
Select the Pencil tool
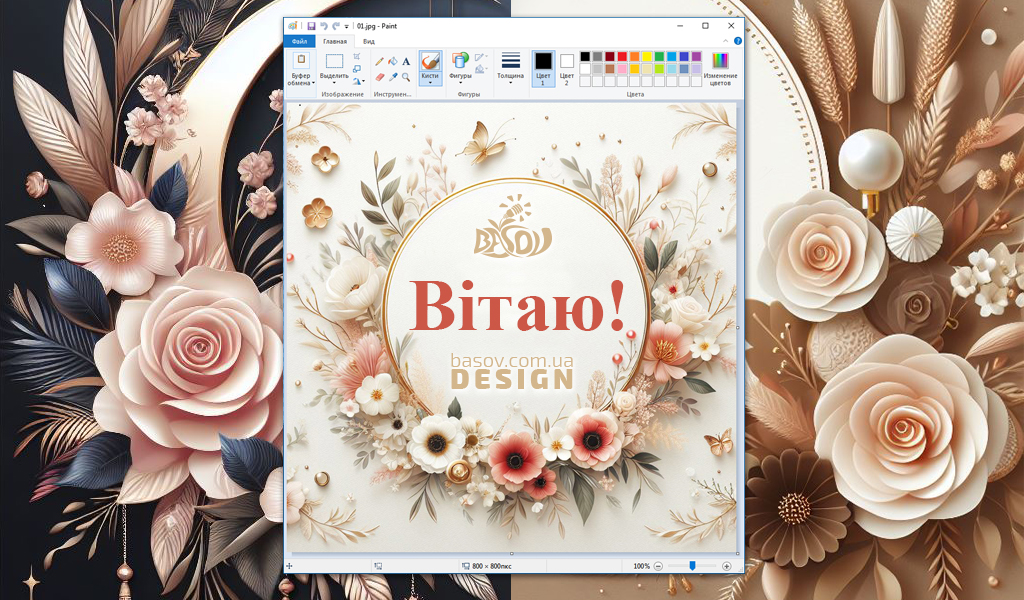[x=380, y=61]
